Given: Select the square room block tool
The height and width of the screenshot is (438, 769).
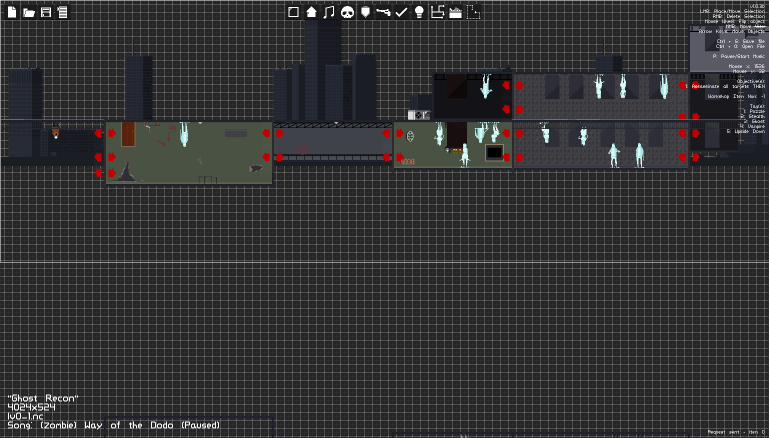Looking at the screenshot, I should click(293, 12).
